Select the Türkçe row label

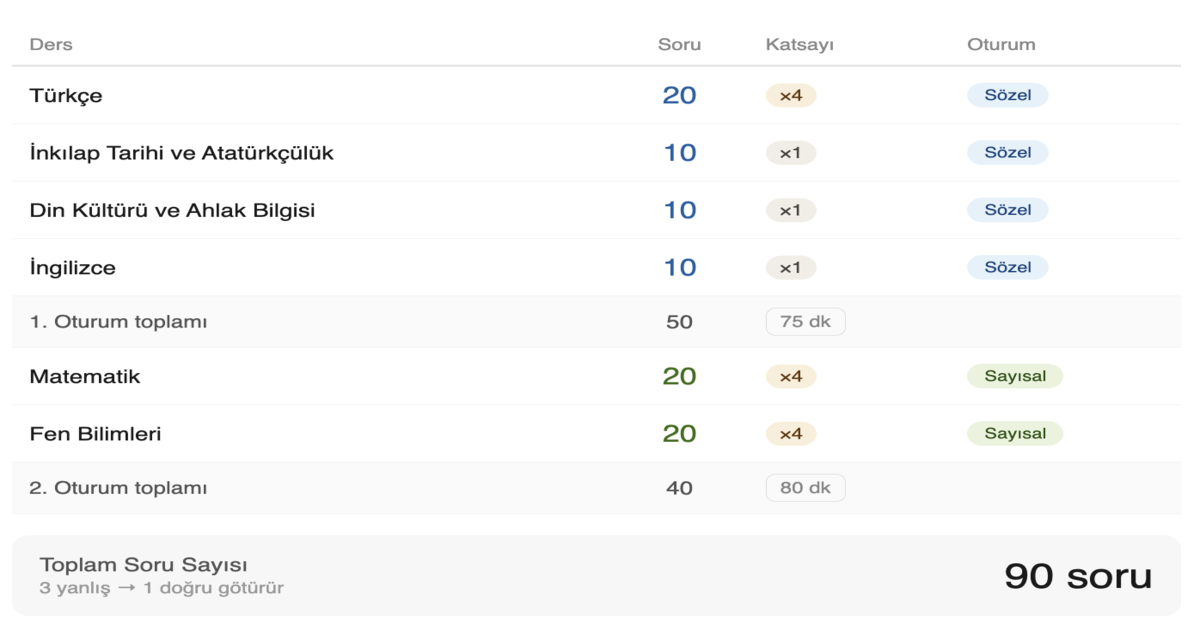(x=66, y=96)
